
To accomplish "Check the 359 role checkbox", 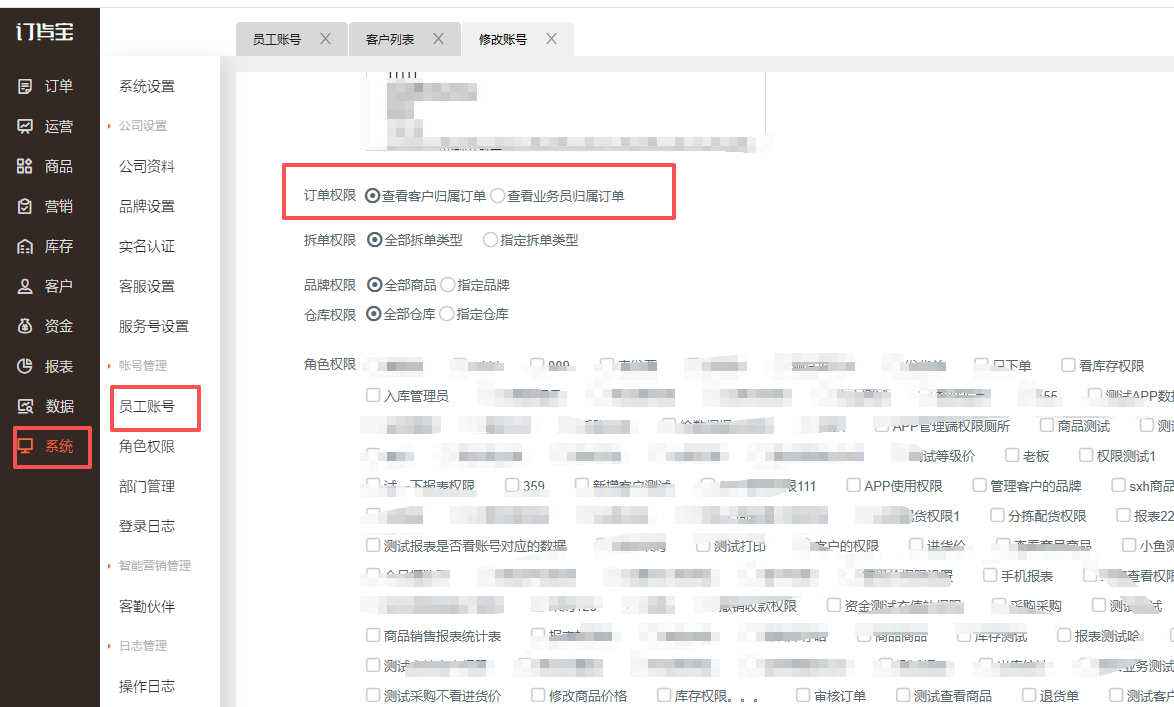I will [x=512, y=485].
